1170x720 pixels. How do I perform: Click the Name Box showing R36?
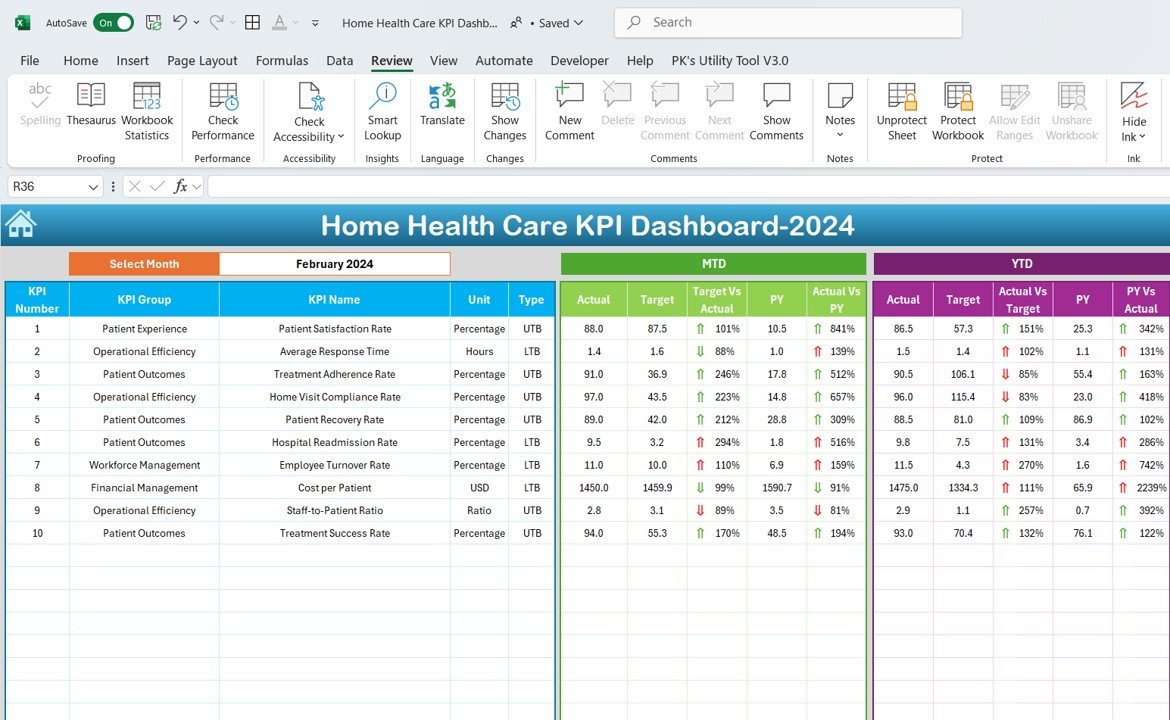point(46,187)
